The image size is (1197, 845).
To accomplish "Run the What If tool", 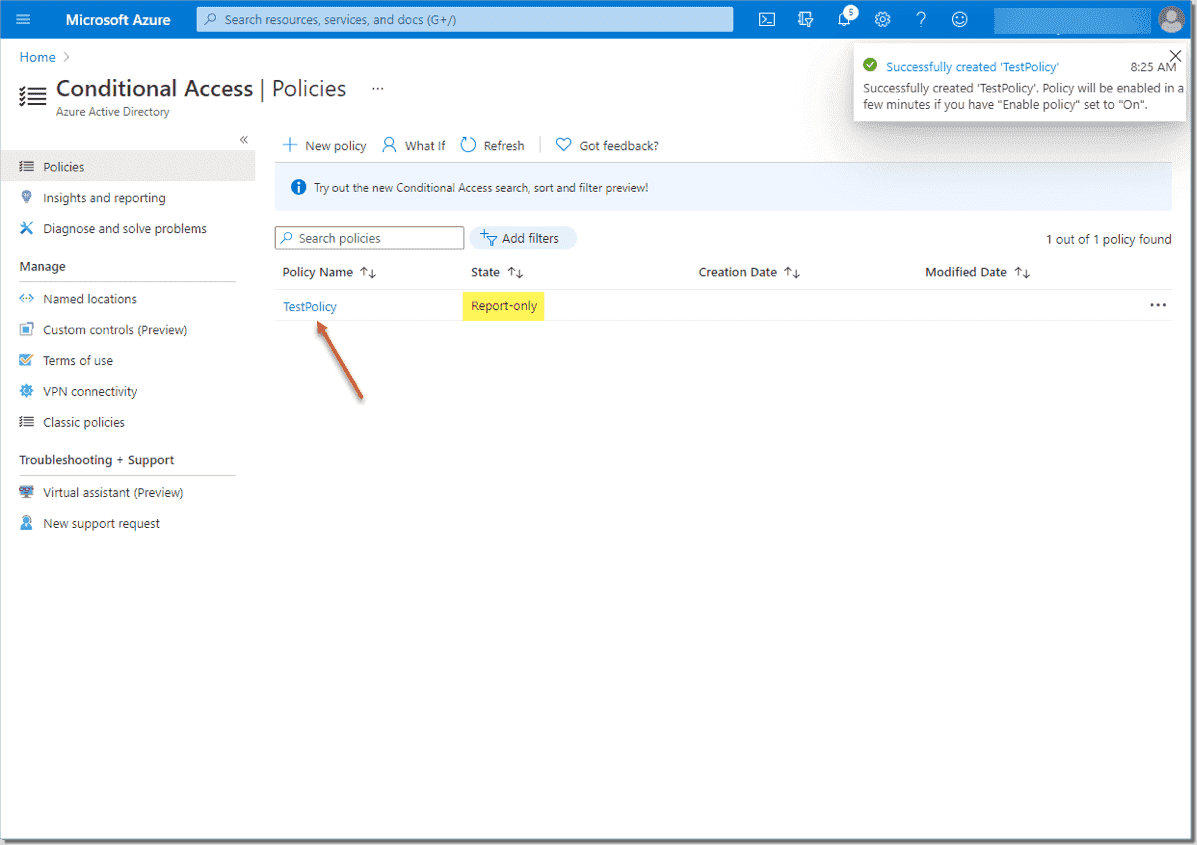I will tap(413, 145).
